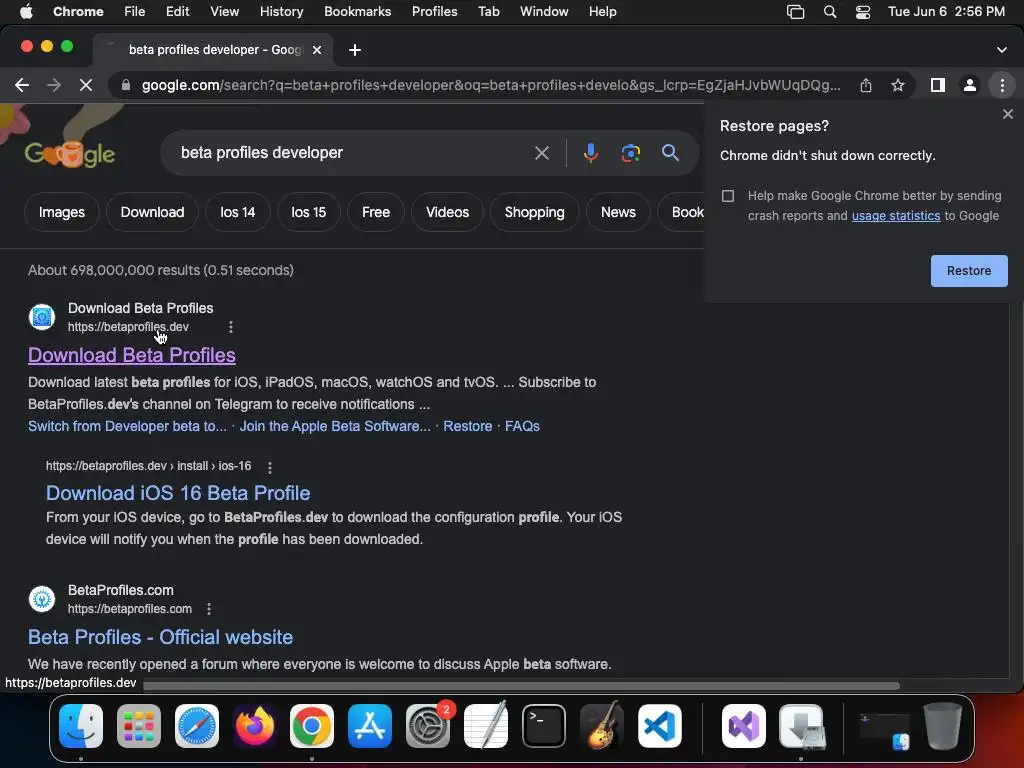
Task: Open options for the betaprofiles.dev result
Action: pyautogui.click(x=231, y=327)
